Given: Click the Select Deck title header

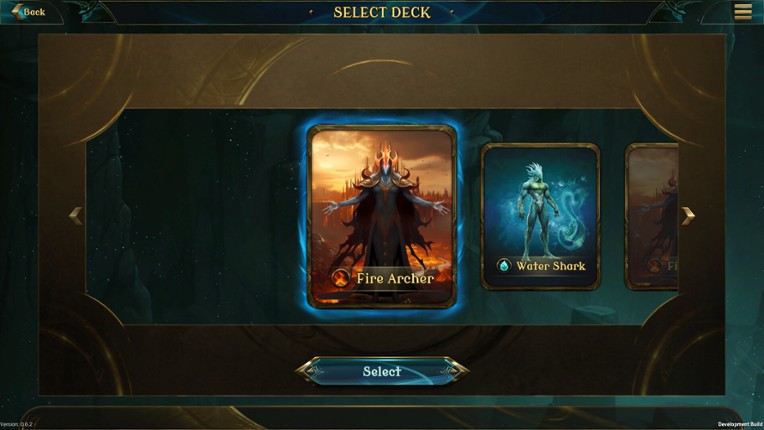Looking at the screenshot, I should (x=382, y=12).
